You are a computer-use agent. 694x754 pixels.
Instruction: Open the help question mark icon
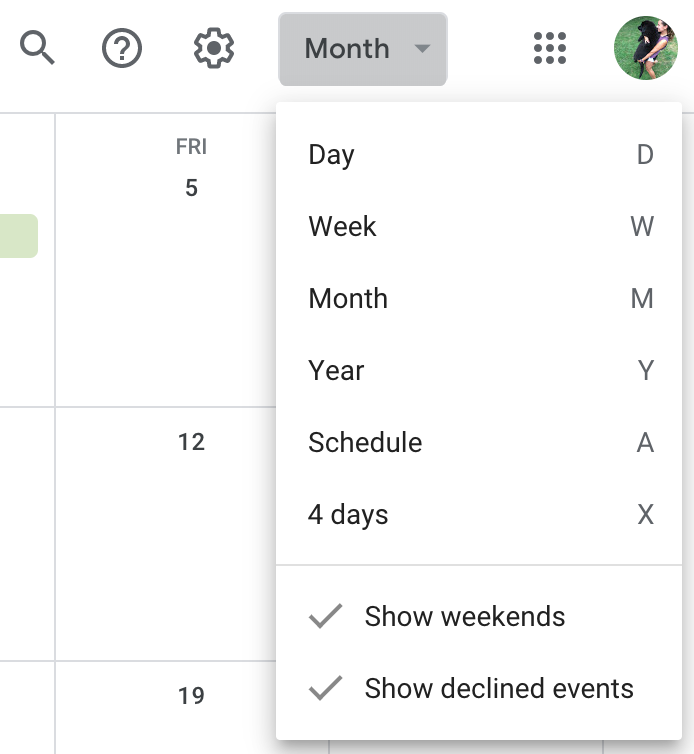(x=122, y=48)
